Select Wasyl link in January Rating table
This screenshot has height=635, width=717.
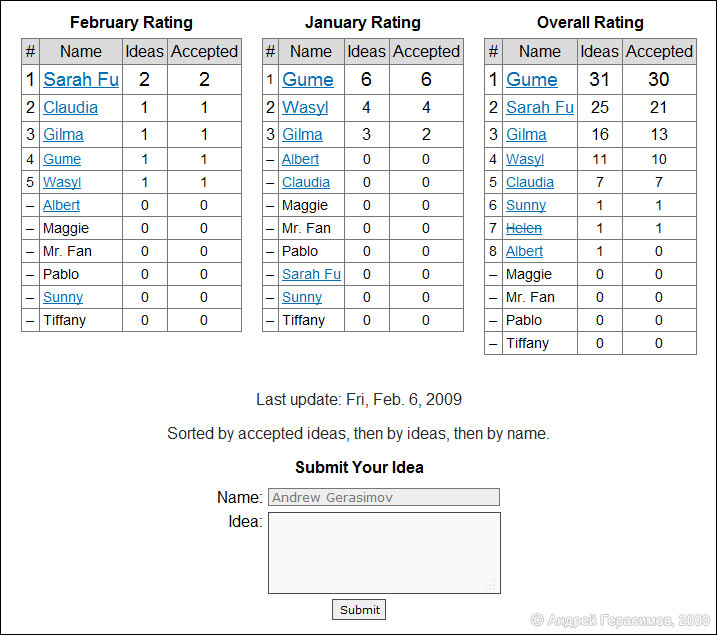(305, 107)
